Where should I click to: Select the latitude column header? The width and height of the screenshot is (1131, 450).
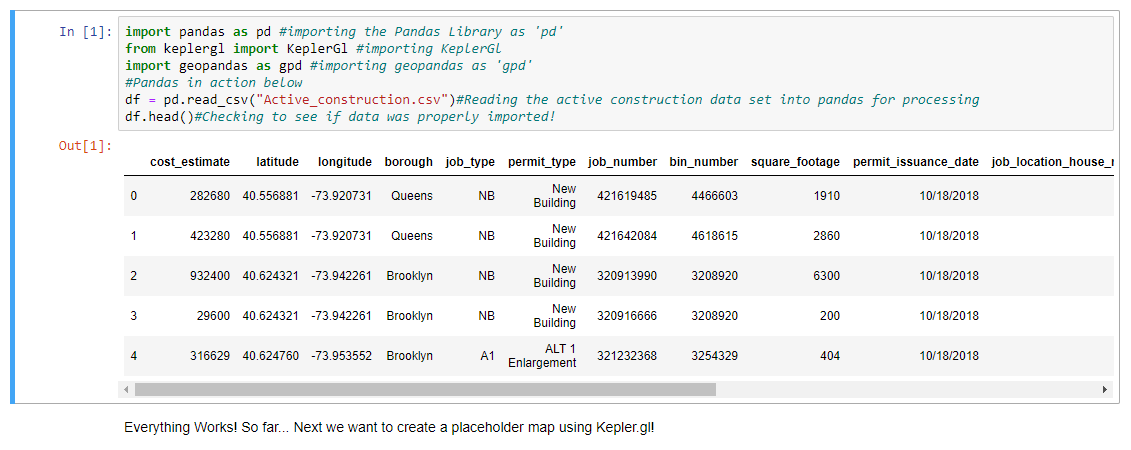point(277,162)
